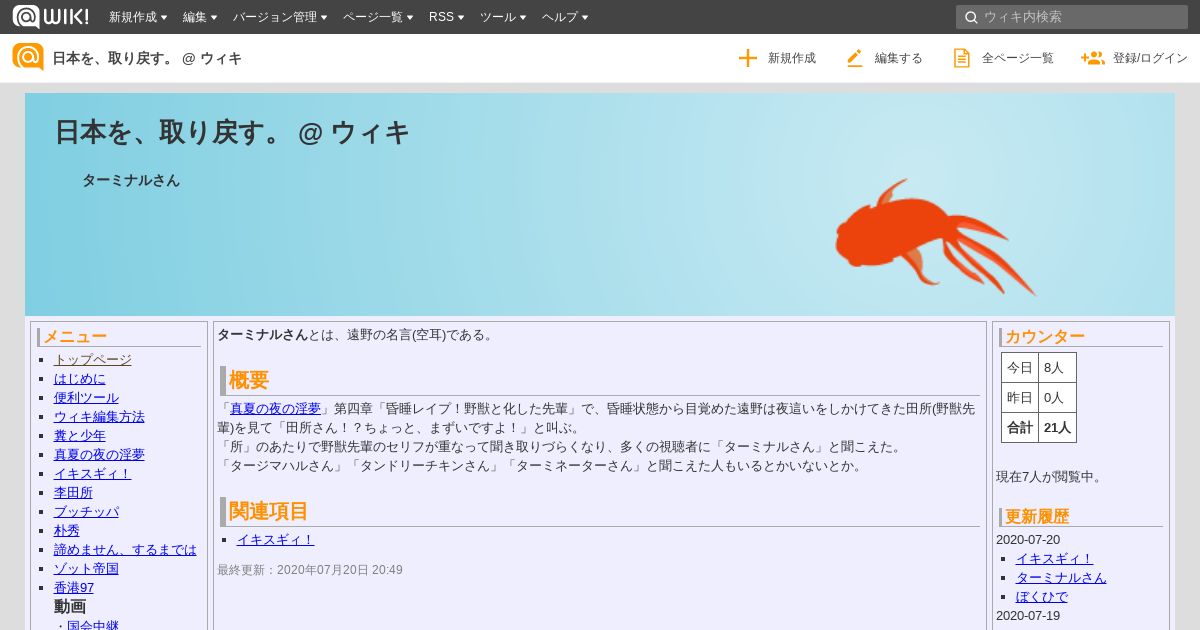This screenshot has height=630, width=1200.
Task: Open 諦めません、するまでは page link
Action: click(125, 549)
